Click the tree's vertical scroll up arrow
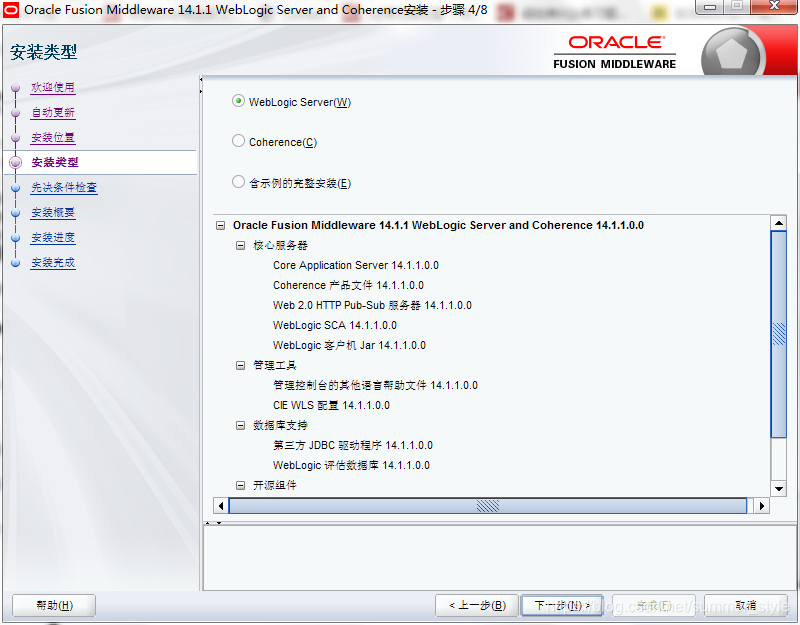The image size is (800, 625). pyautogui.click(x=779, y=223)
